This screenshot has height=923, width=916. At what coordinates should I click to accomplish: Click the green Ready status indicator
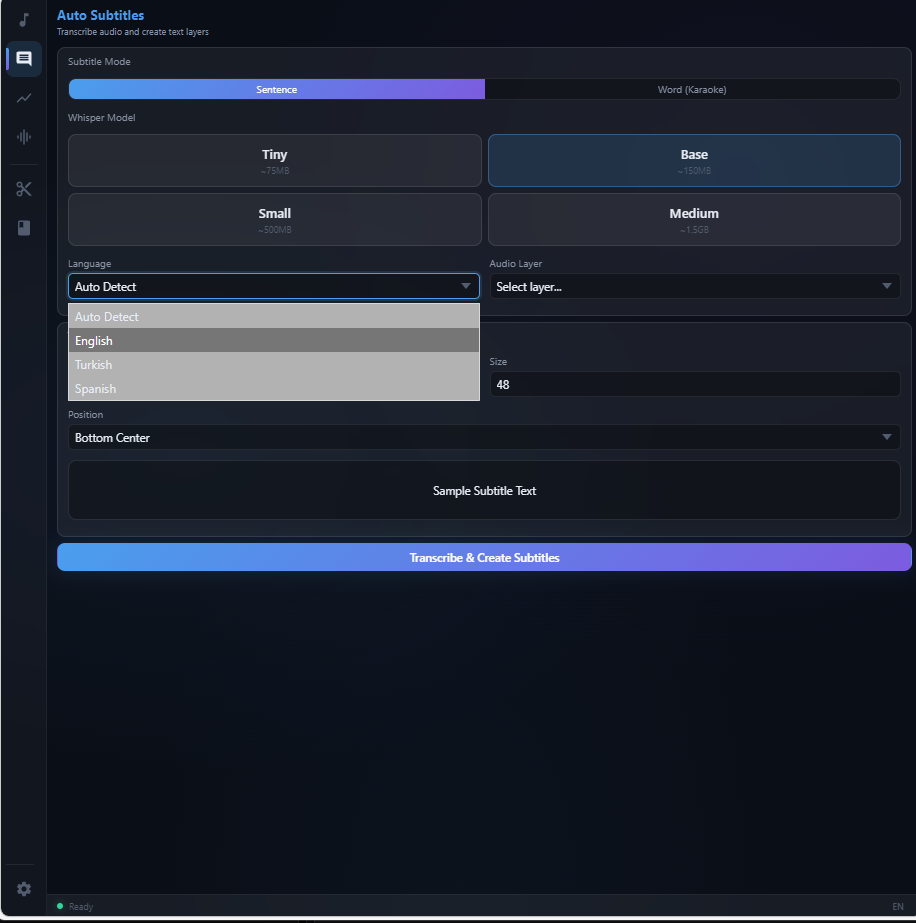(x=60, y=906)
